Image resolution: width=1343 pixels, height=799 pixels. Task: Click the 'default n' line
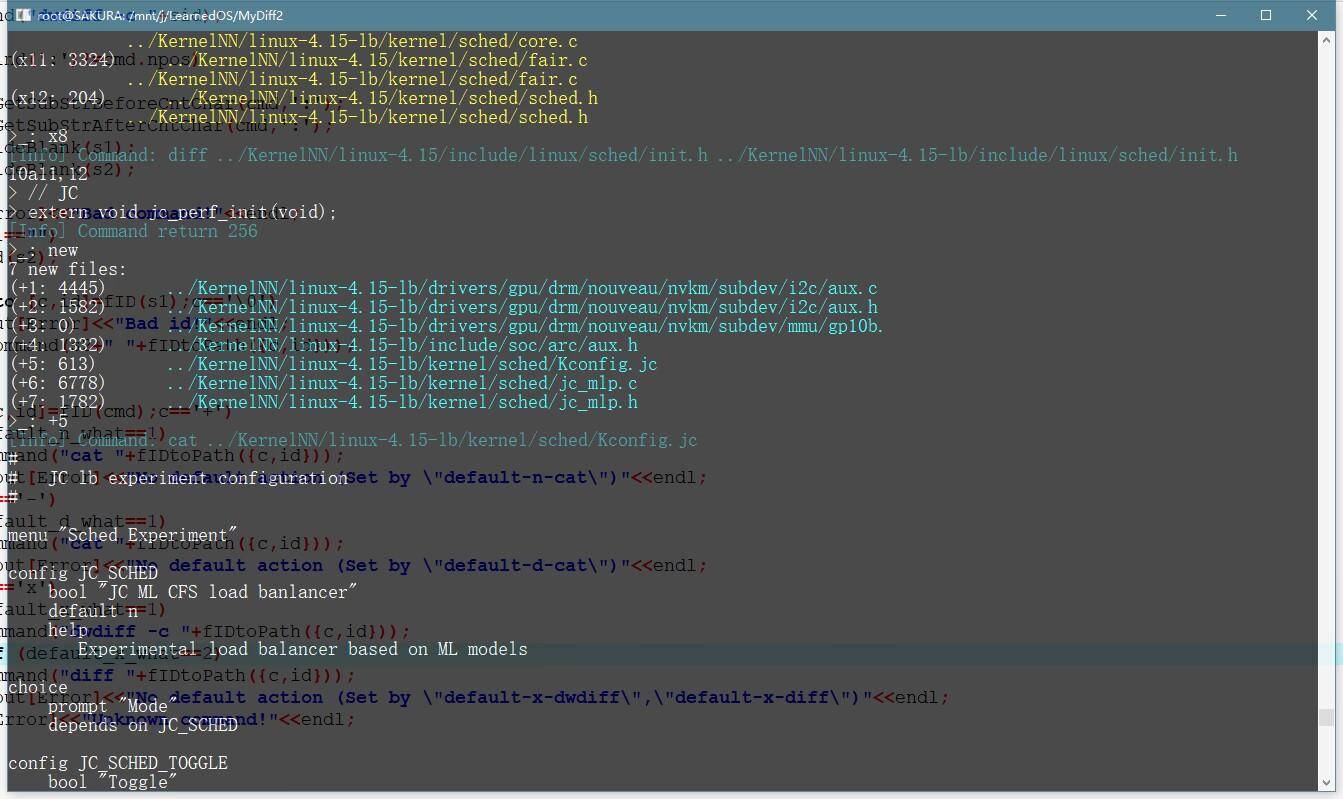[93, 611]
